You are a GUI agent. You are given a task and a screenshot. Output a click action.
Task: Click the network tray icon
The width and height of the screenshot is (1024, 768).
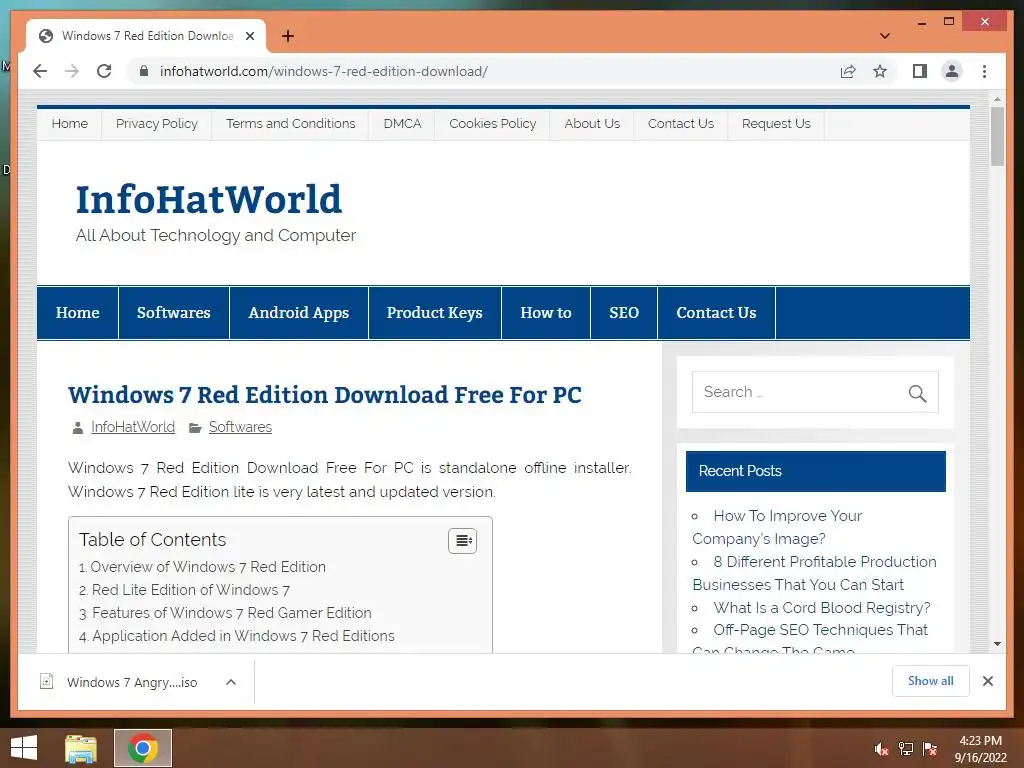click(906, 749)
